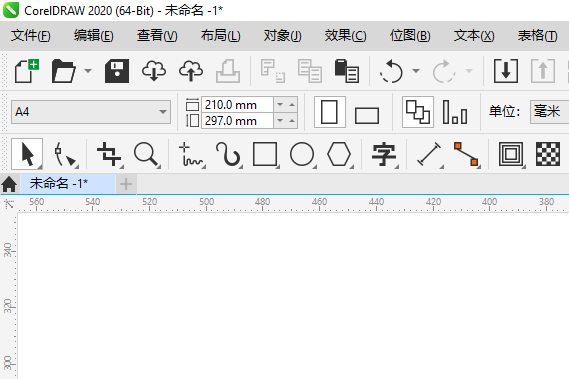Click the Save floppy disk icon
This screenshot has height=379, width=569.
(x=117, y=71)
